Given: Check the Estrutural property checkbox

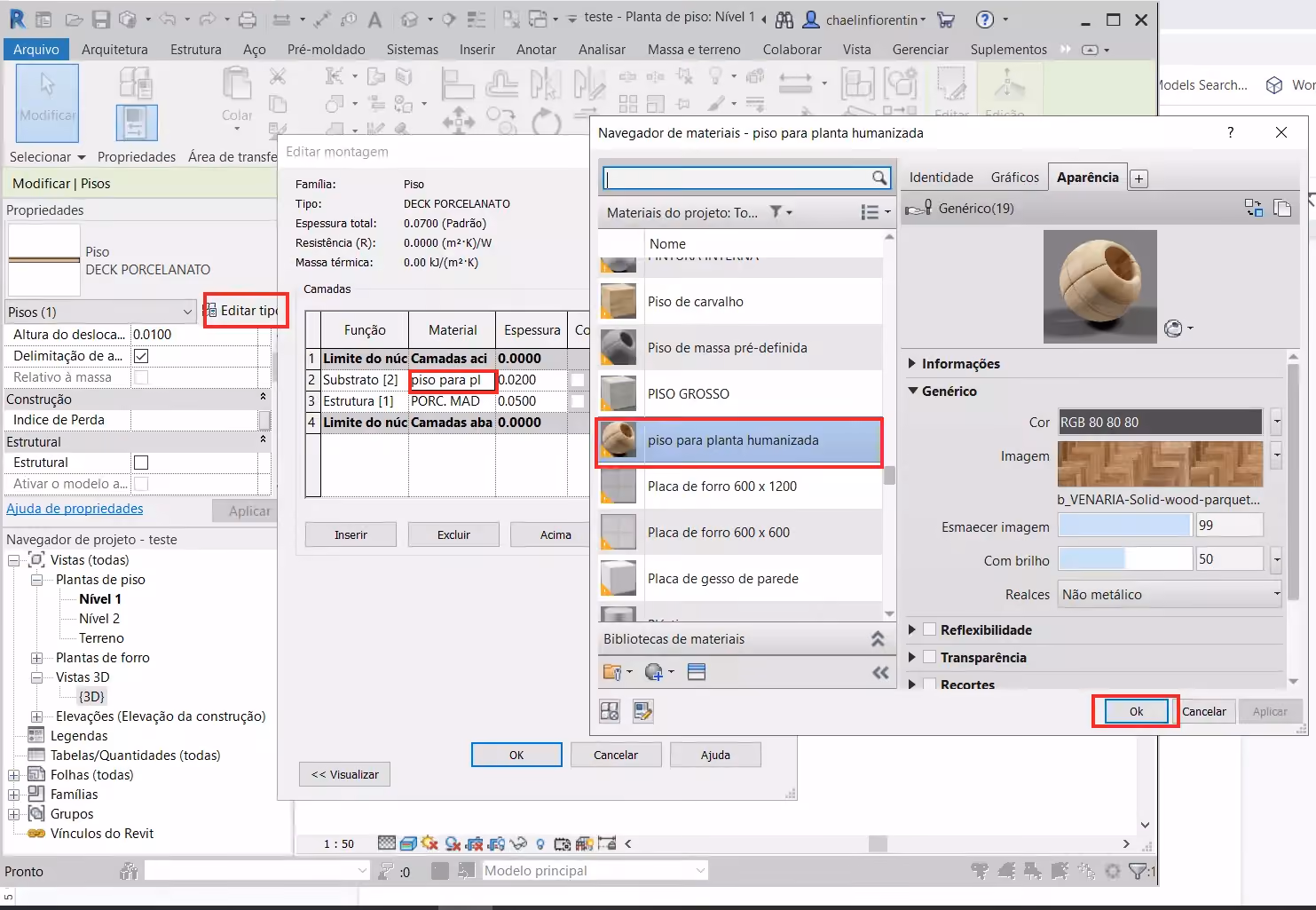Looking at the screenshot, I should tap(141, 463).
